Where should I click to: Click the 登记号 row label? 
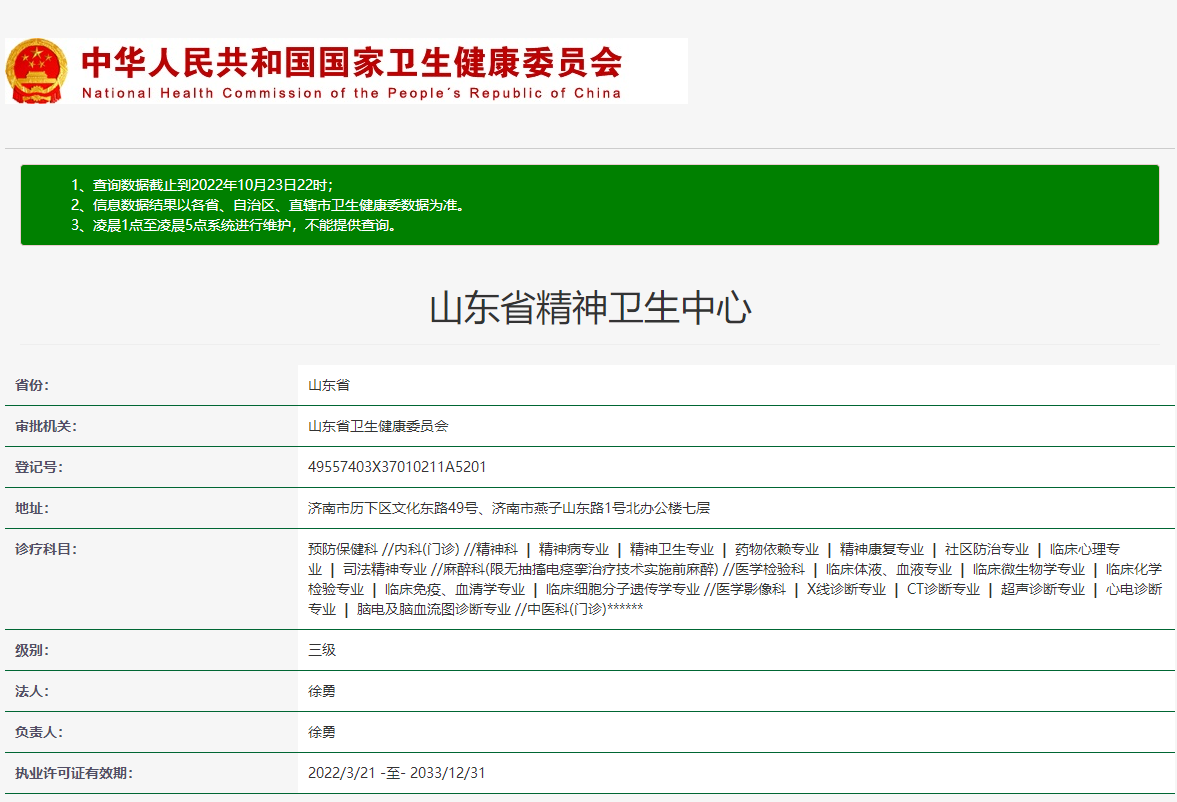click(39, 467)
